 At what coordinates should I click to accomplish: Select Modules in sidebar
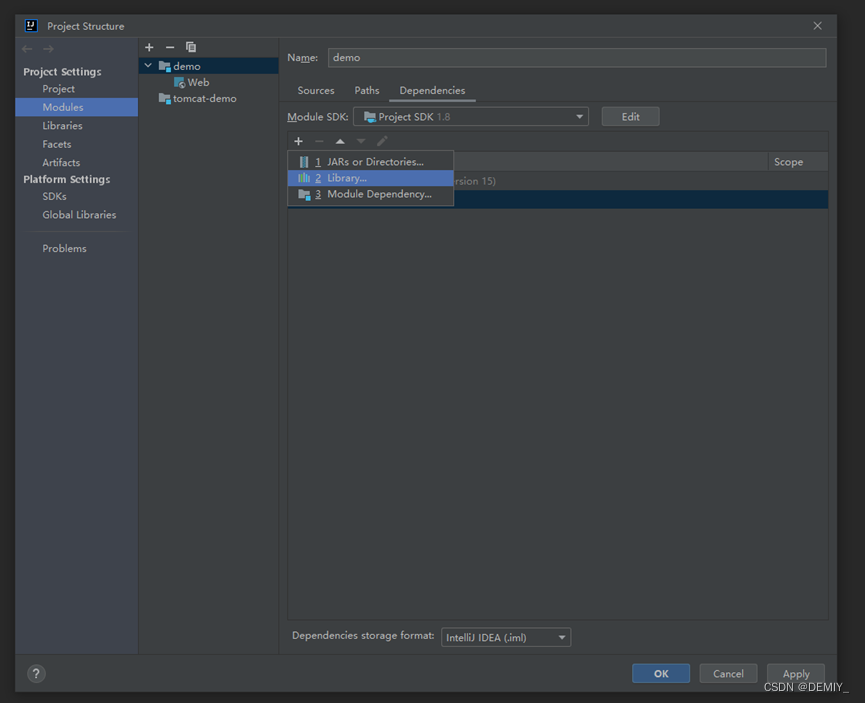[77, 107]
